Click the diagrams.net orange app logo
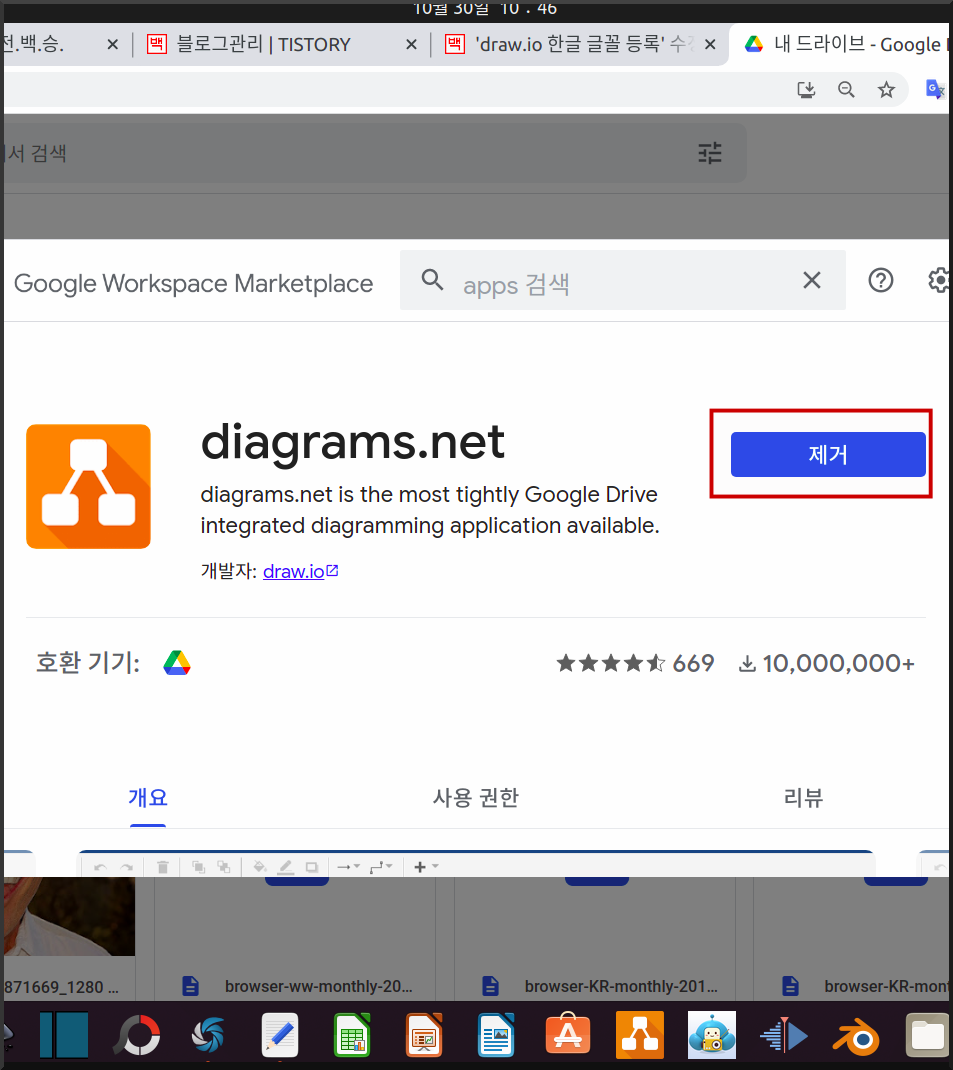 (x=89, y=487)
